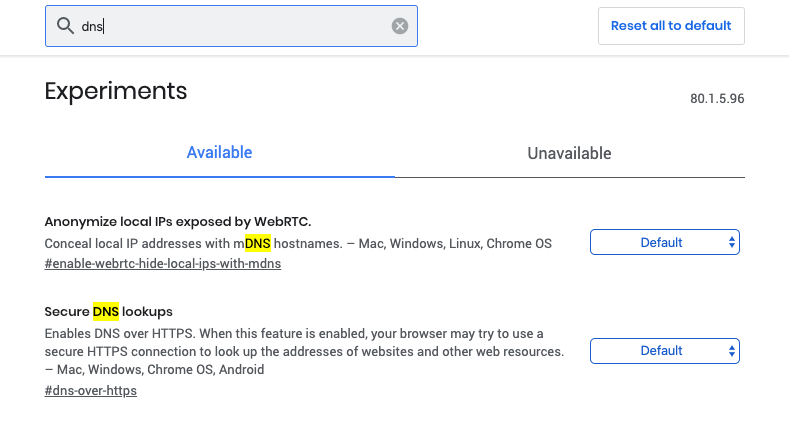
Task: Click the search magnifier icon
Action: point(65,26)
